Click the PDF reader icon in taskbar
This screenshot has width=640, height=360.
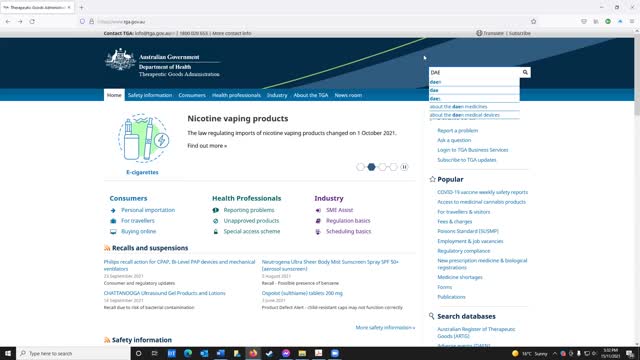coord(318,353)
